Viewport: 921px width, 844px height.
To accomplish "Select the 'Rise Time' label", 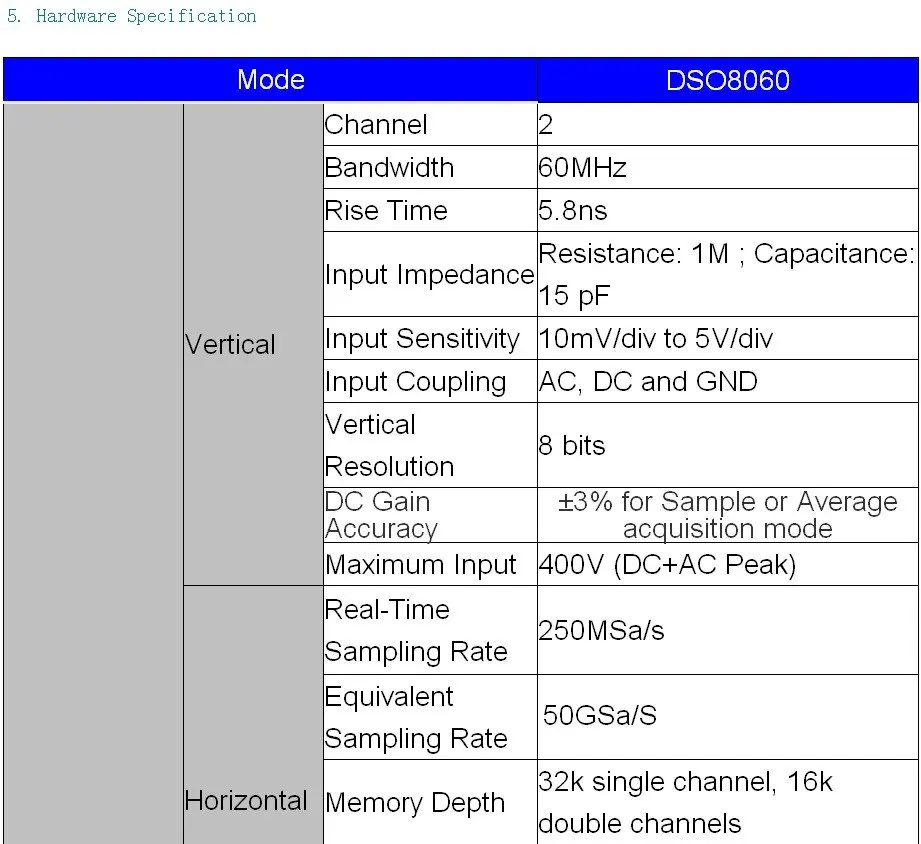I will 386,210.
